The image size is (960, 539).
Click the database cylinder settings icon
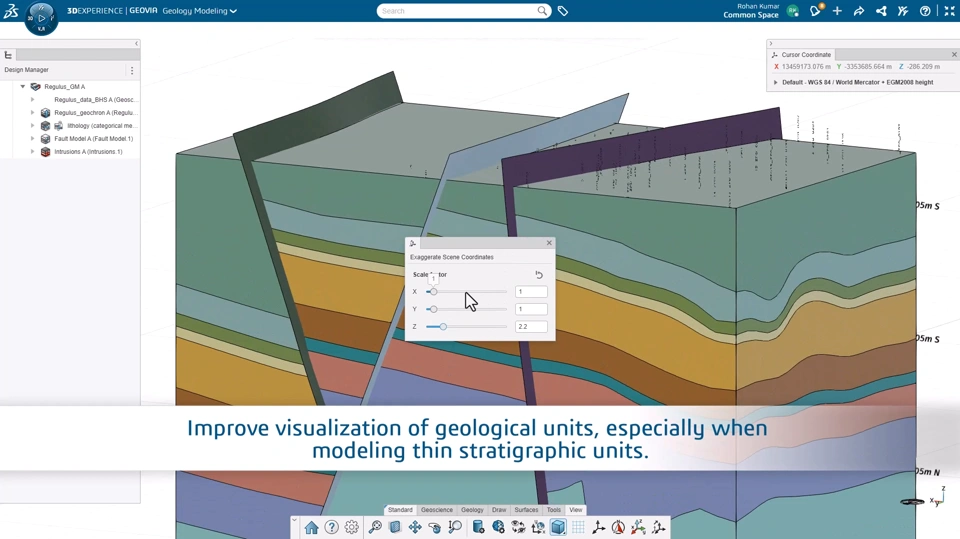click(x=479, y=527)
